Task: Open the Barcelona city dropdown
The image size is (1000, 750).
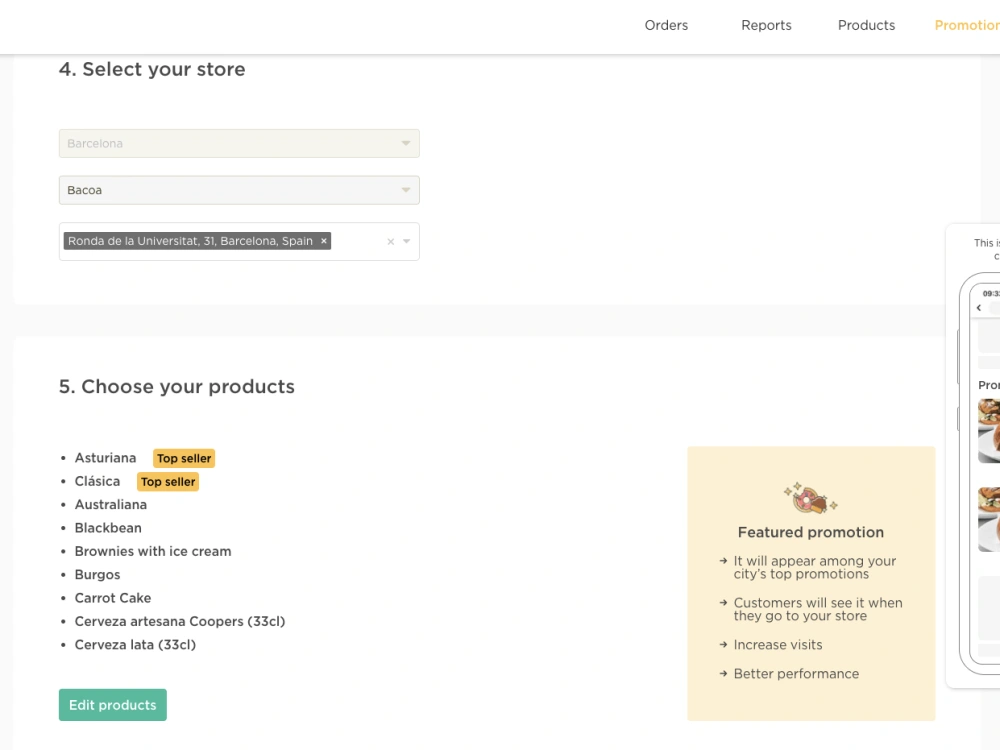Action: pos(239,143)
